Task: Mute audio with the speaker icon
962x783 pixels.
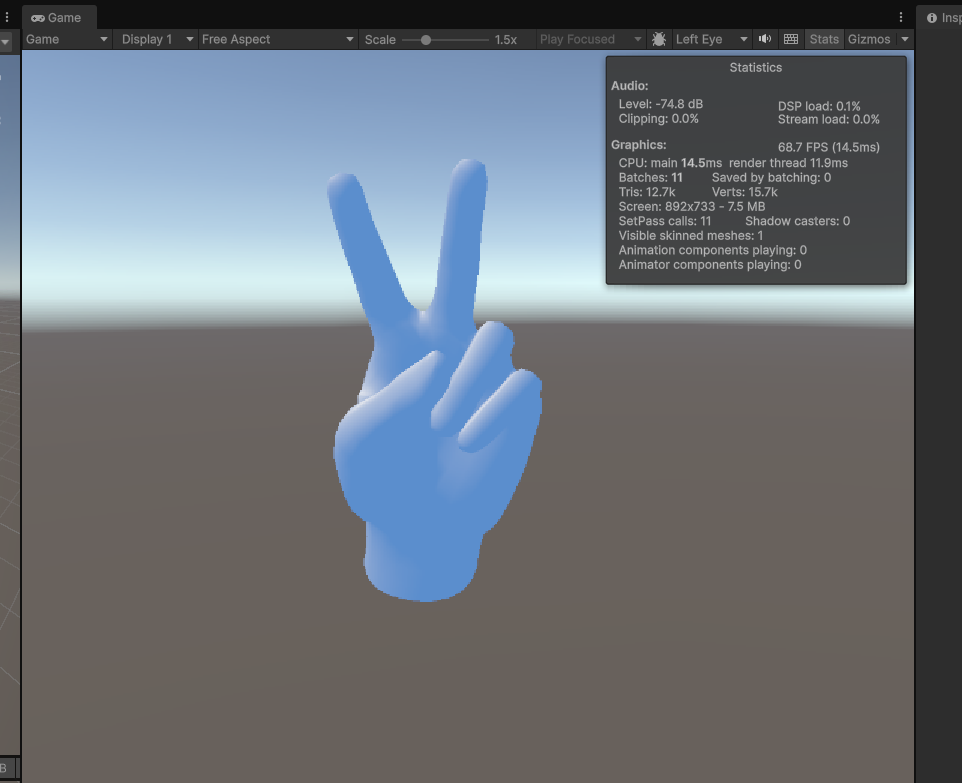Action: 764,39
